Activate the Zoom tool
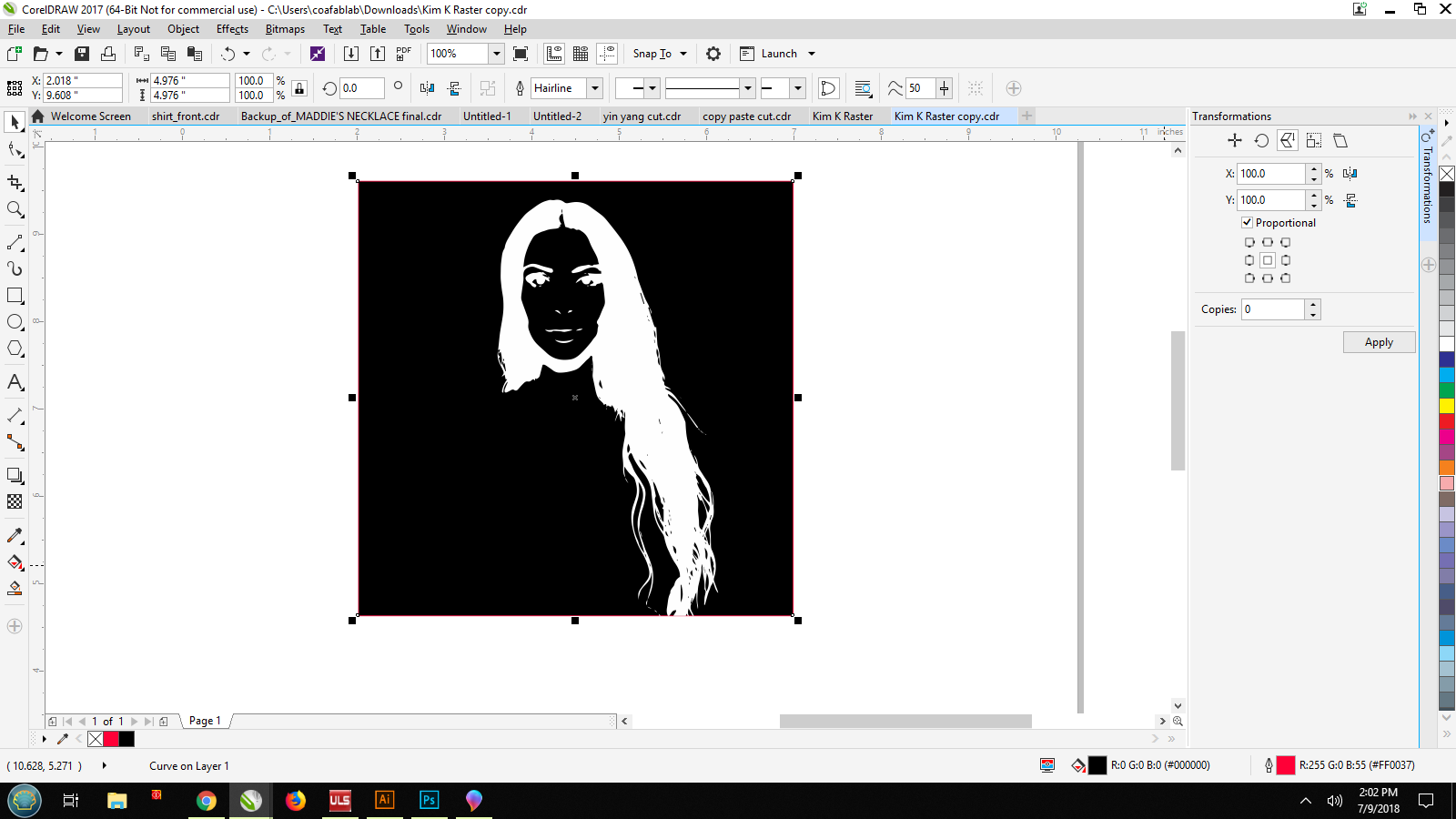This screenshot has height=819, width=1456. [x=15, y=209]
